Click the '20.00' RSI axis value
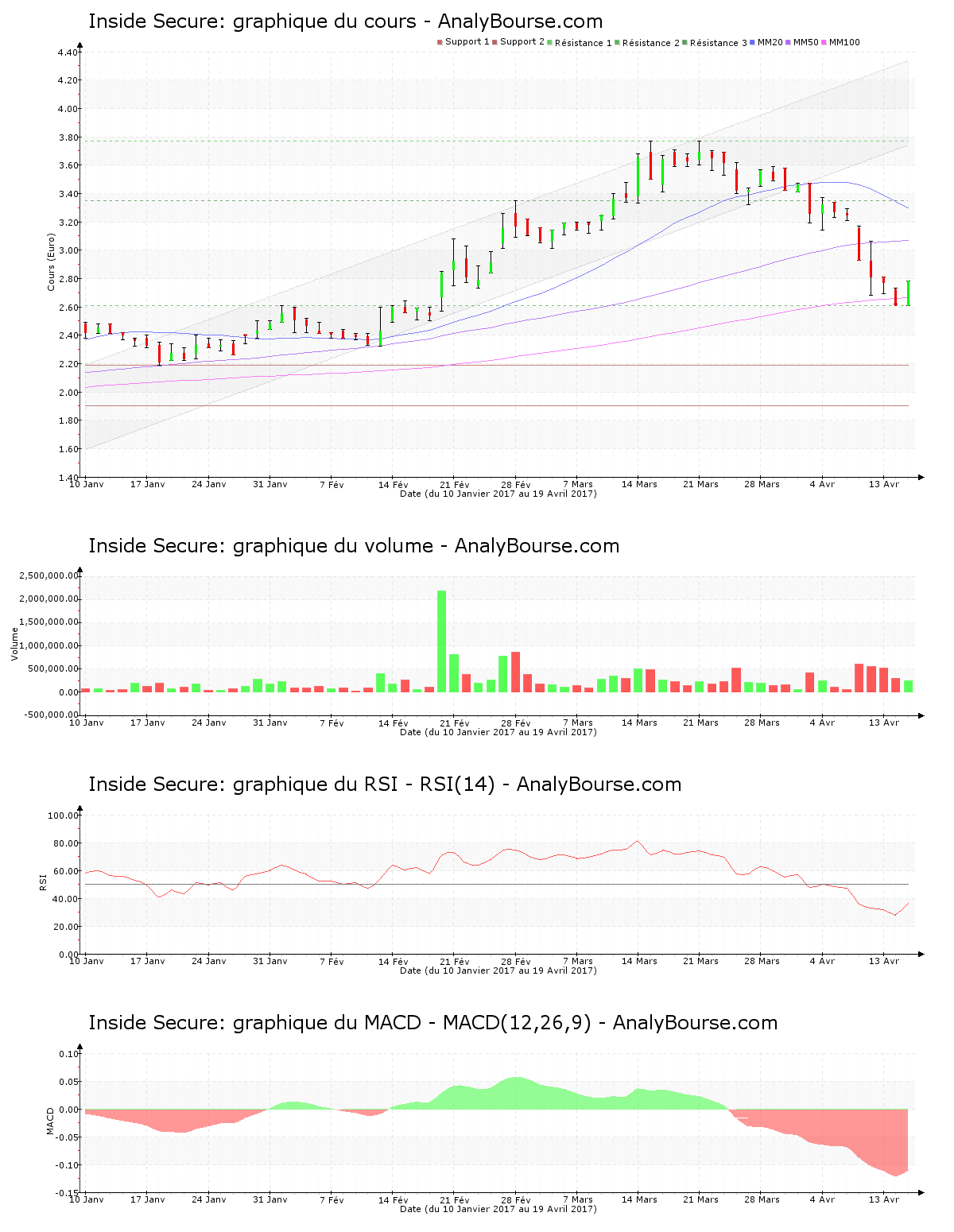The width and height of the screenshot is (954, 1232). (x=65, y=927)
